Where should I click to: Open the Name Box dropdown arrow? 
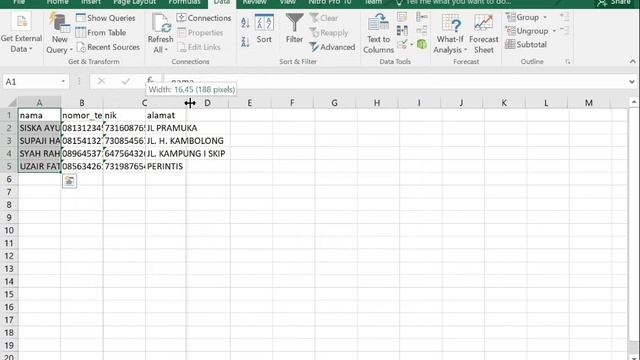[63, 82]
